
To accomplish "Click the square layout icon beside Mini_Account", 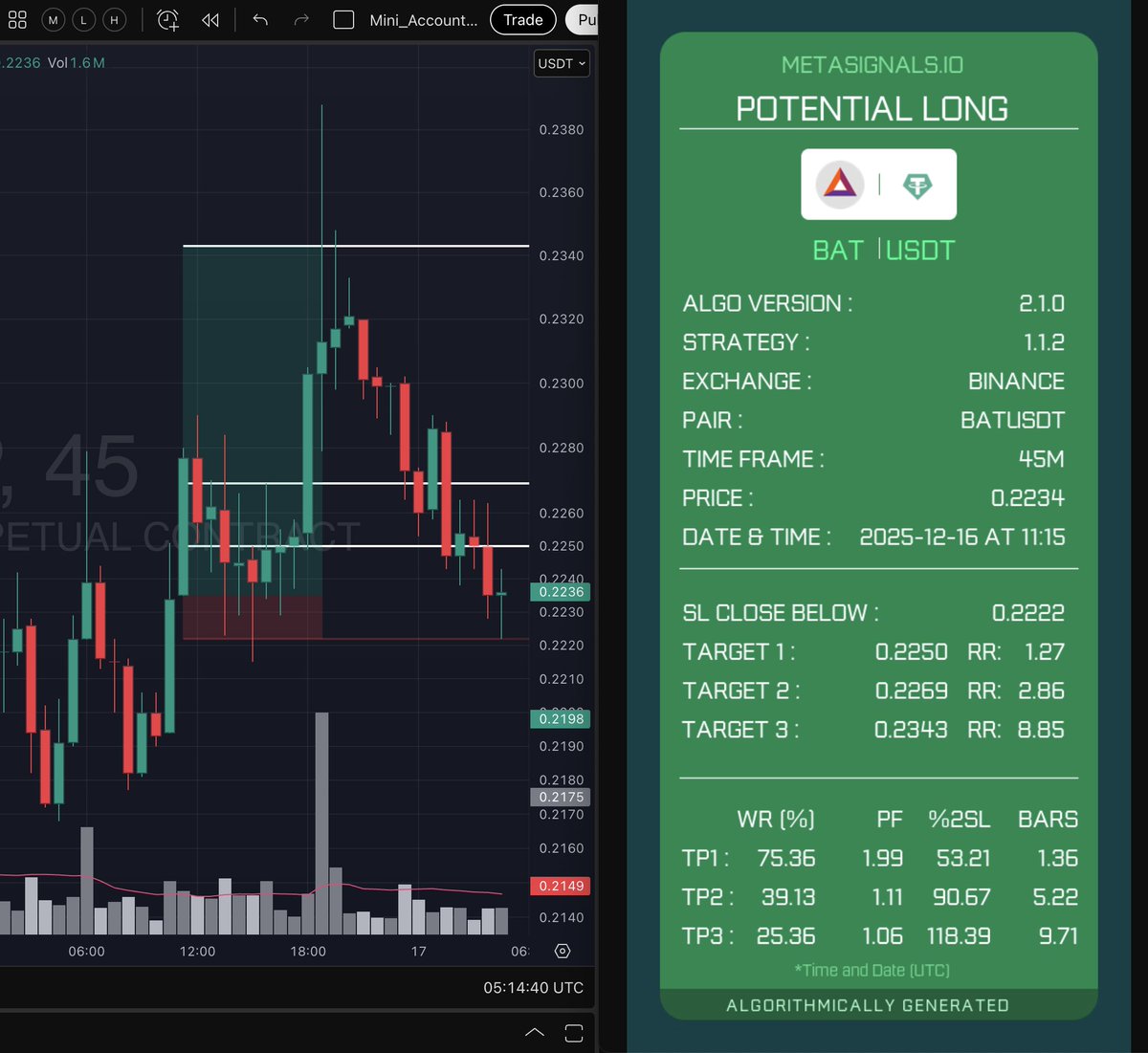I will click(x=343, y=20).
